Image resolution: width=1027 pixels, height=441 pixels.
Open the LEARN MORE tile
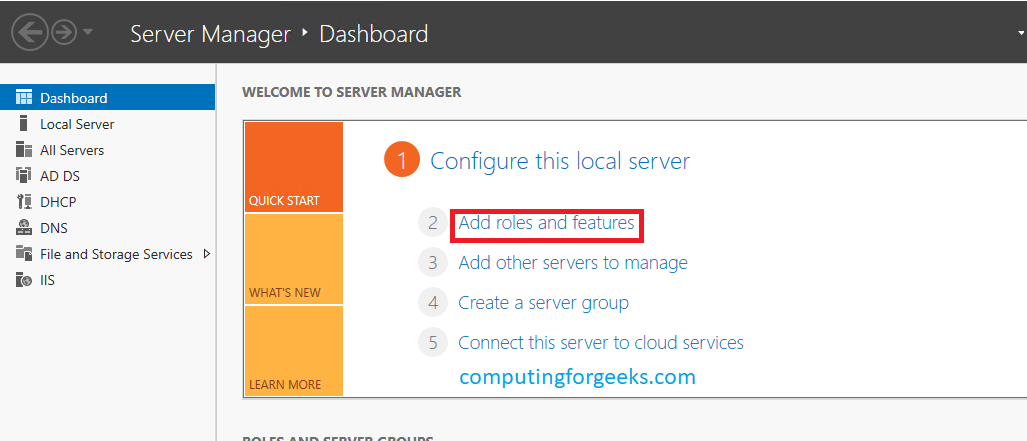point(293,350)
